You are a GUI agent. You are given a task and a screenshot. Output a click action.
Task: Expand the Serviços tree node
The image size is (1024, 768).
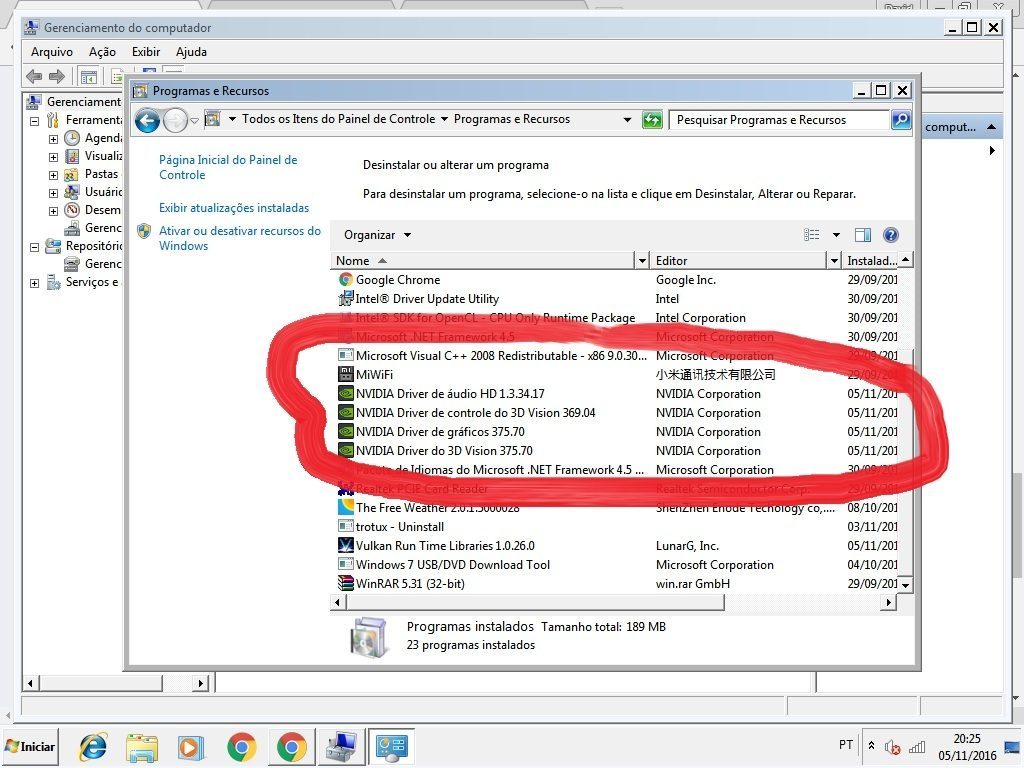(x=35, y=283)
